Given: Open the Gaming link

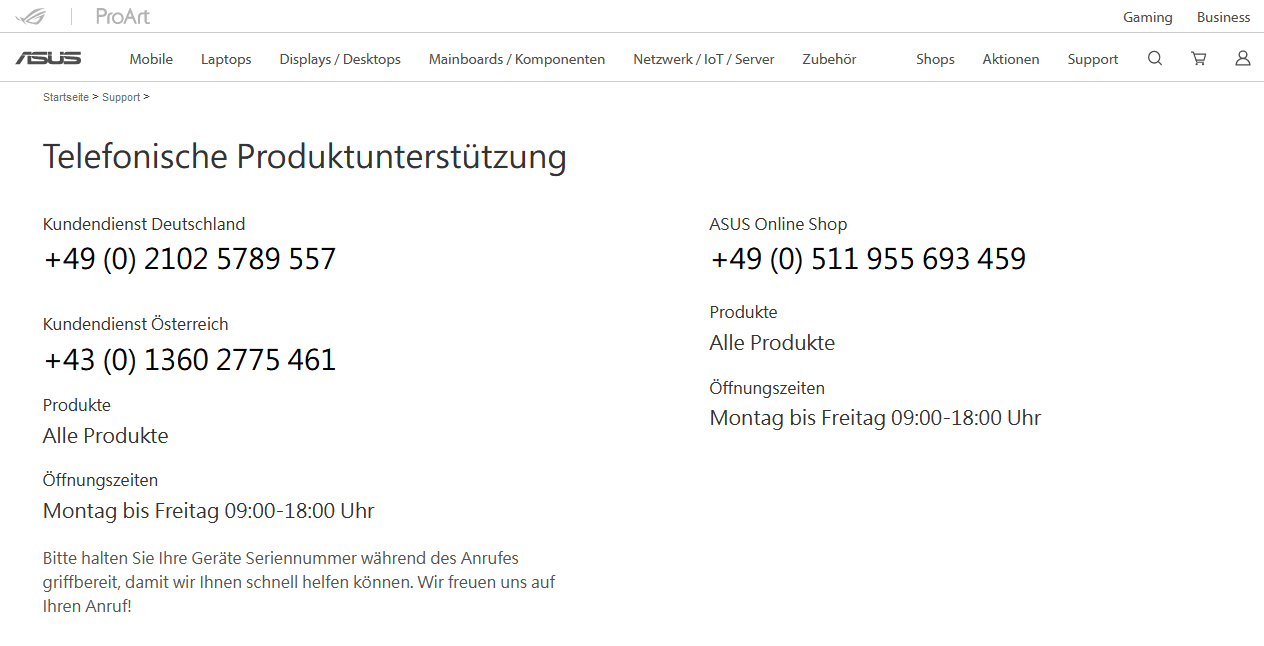Looking at the screenshot, I should coord(1148,17).
